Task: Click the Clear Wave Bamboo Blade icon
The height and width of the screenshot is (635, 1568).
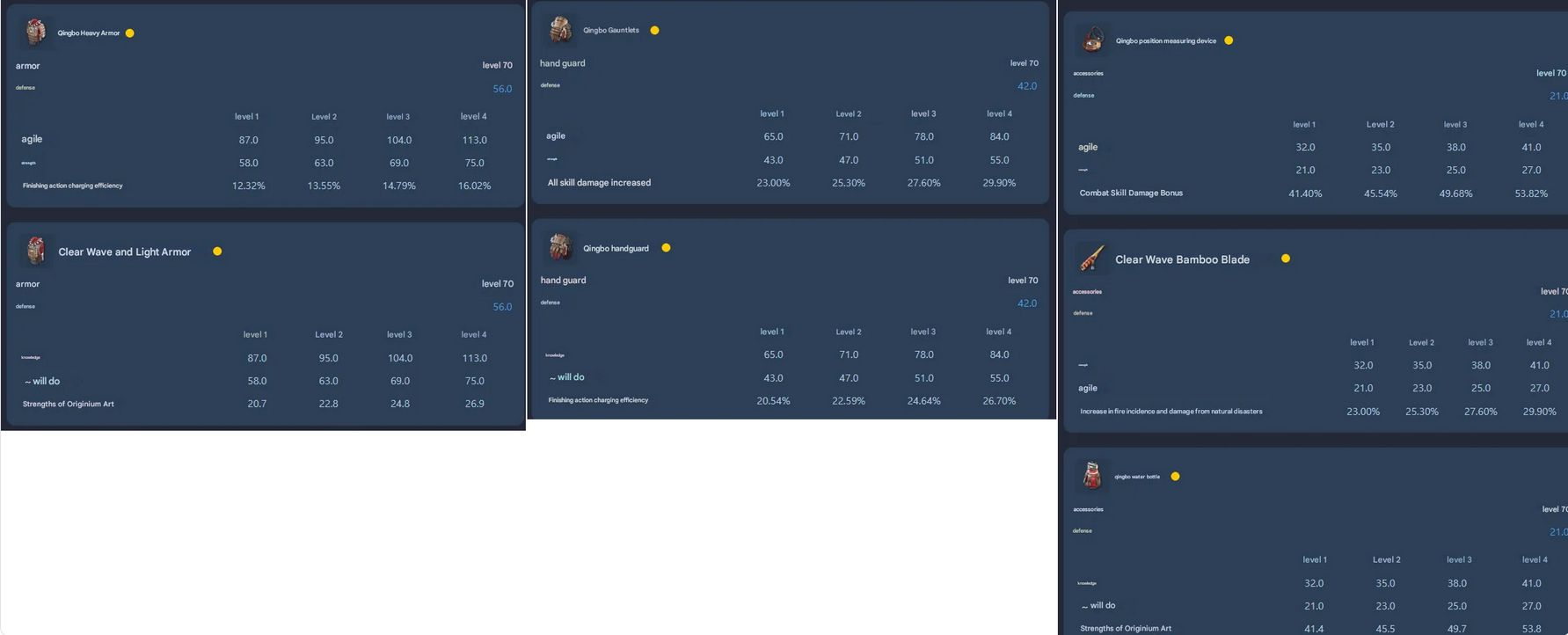Action: (x=1092, y=259)
